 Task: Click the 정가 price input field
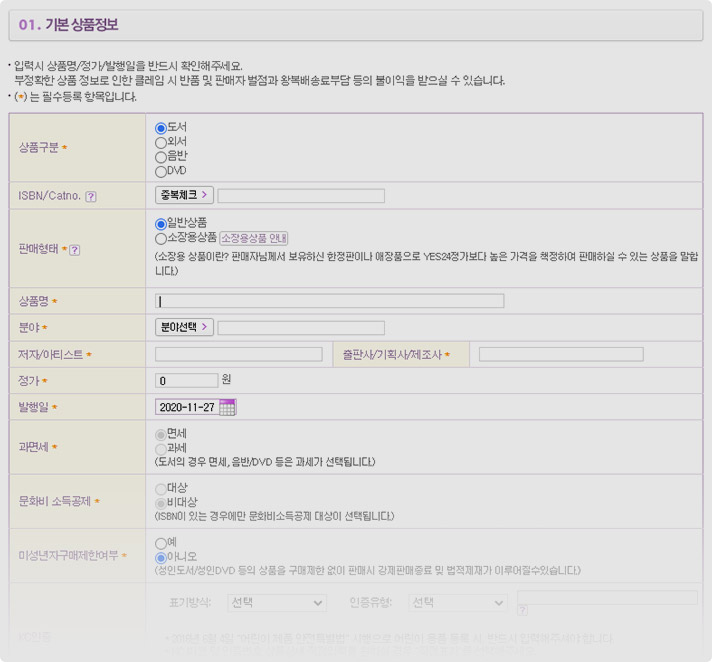(x=186, y=380)
